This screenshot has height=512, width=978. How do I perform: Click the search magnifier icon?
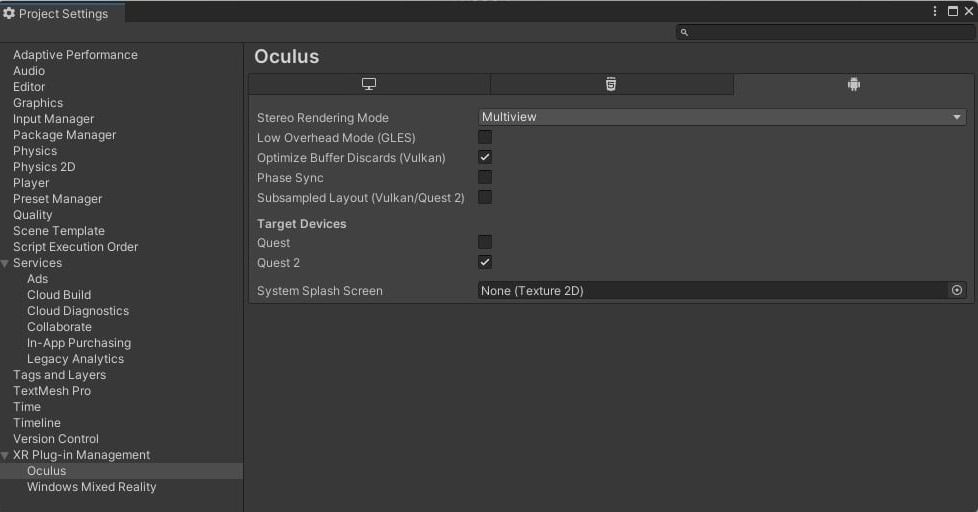click(684, 32)
